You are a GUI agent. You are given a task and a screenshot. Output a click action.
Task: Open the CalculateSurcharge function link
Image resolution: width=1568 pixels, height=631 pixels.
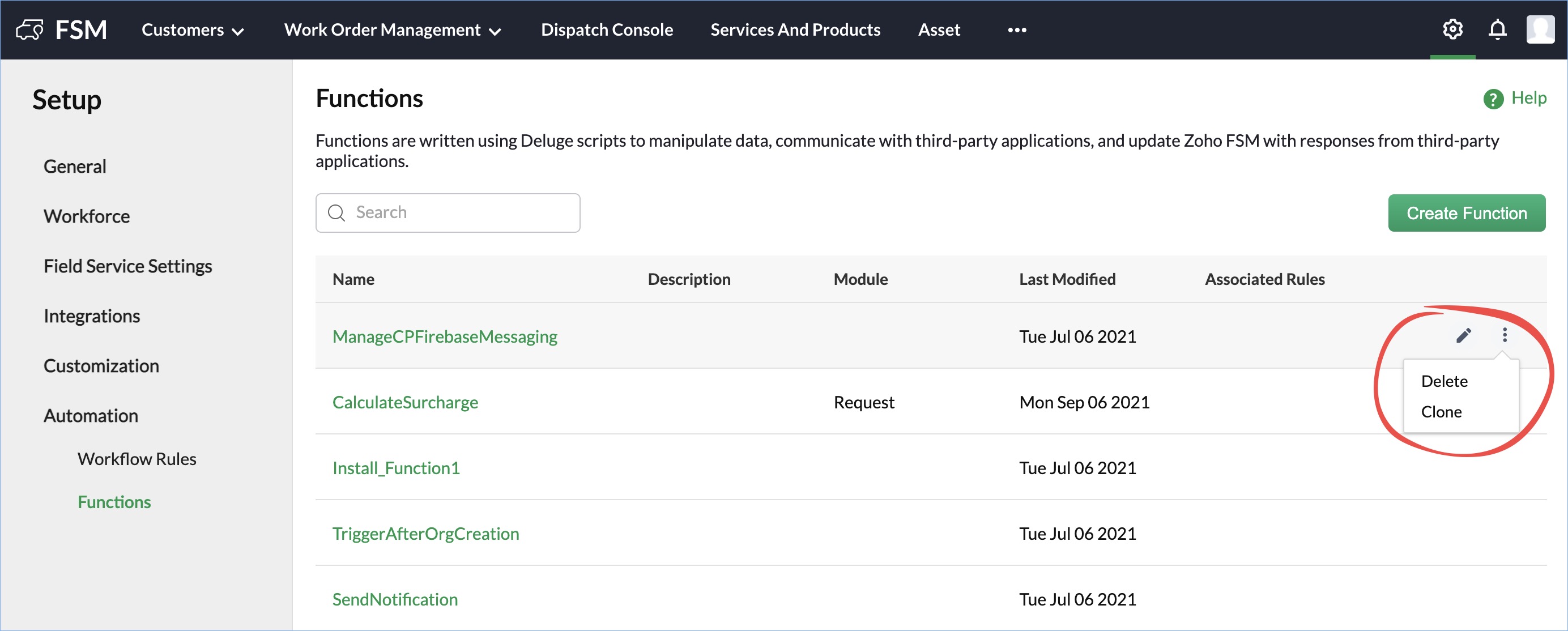tap(405, 402)
